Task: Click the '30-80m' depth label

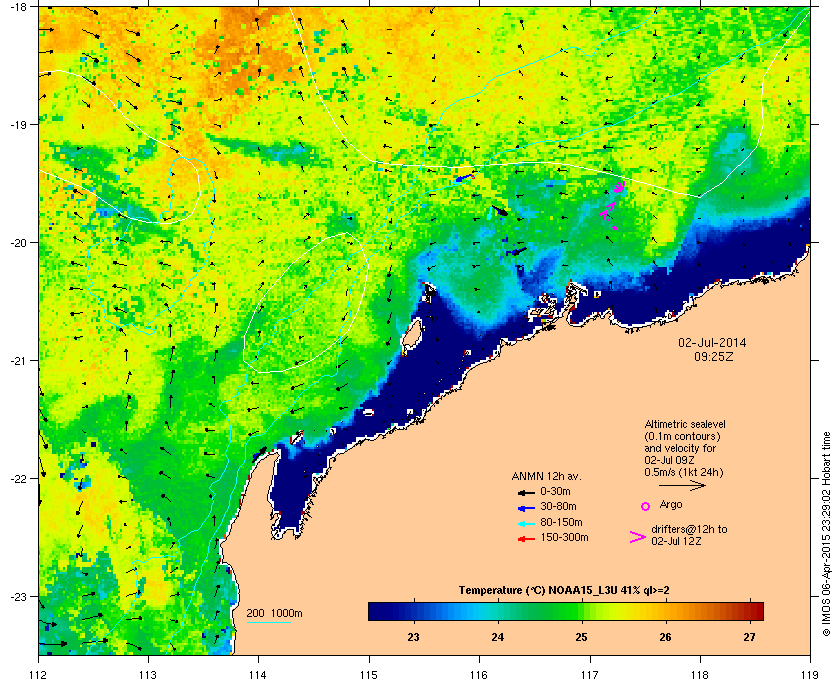Action: pyautogui.click(x=558, y=506)
